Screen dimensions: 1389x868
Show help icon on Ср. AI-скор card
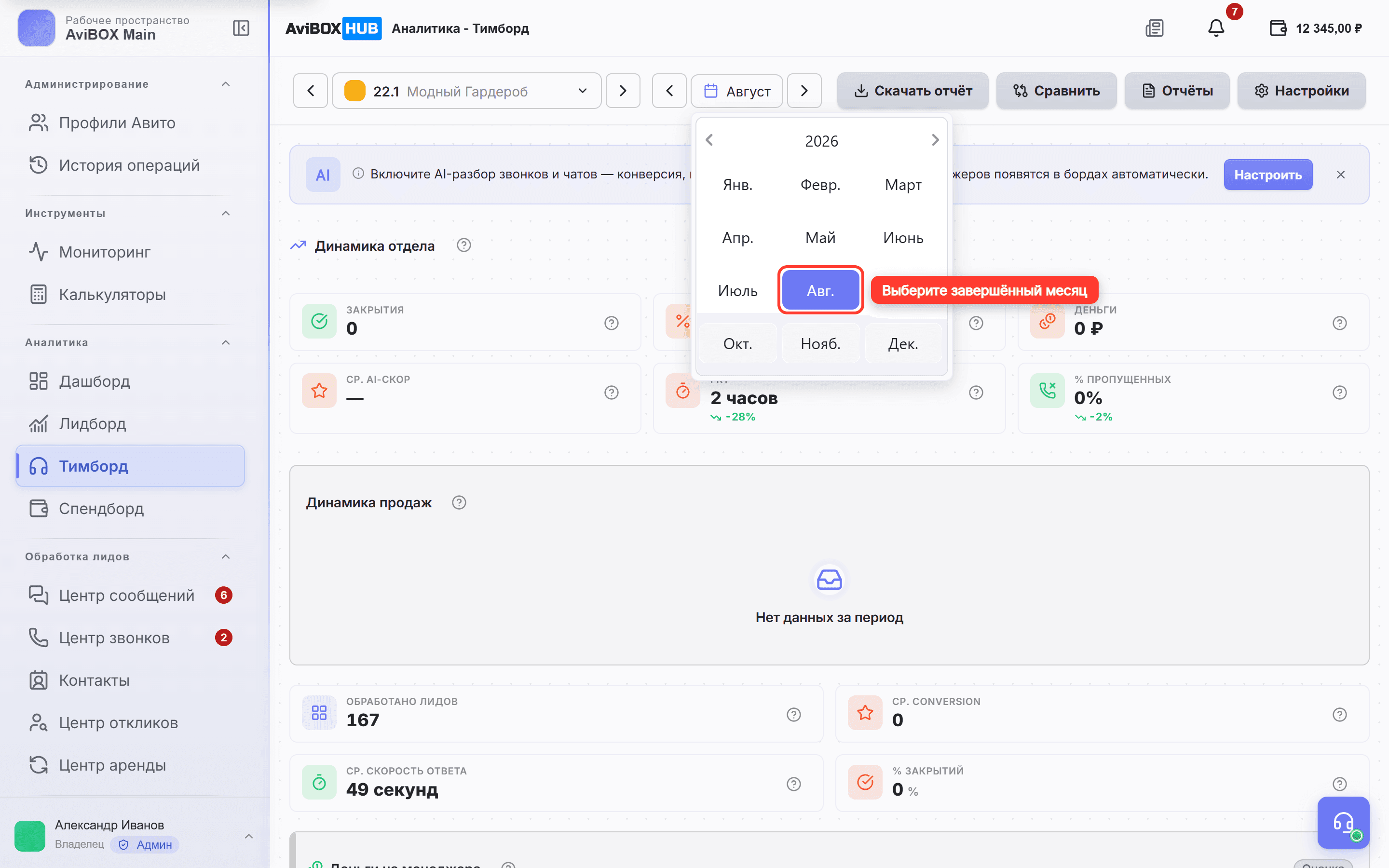coord(612,393)
